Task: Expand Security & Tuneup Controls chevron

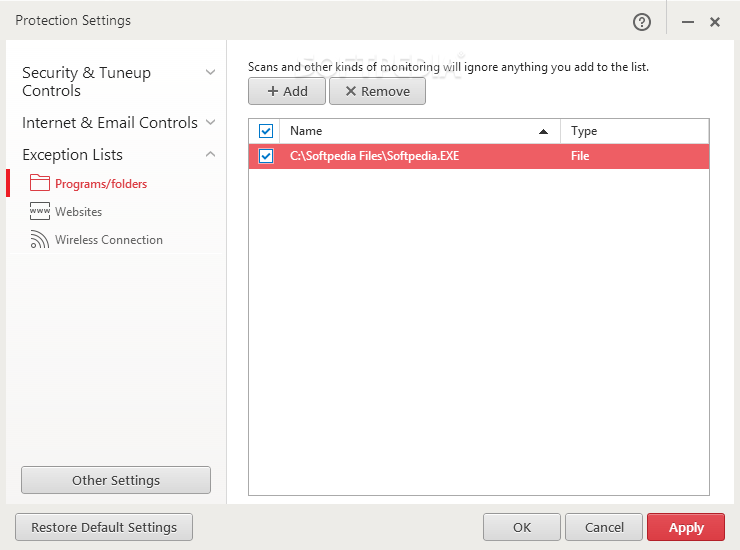Action: pyautogui.click(x=210, y=72)
